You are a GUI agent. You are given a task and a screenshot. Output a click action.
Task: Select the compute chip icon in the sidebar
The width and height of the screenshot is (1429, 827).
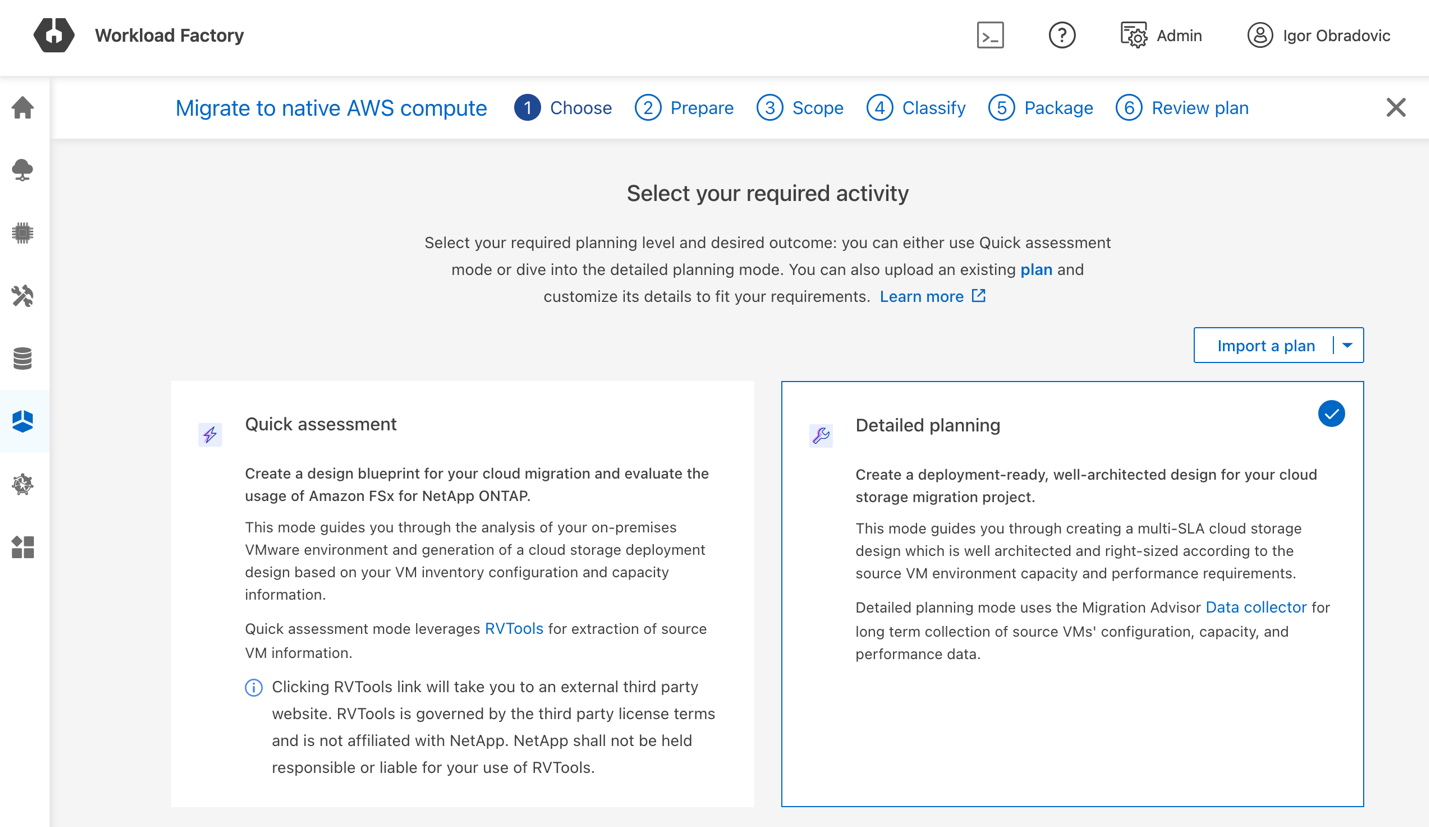tap(22, 232)
